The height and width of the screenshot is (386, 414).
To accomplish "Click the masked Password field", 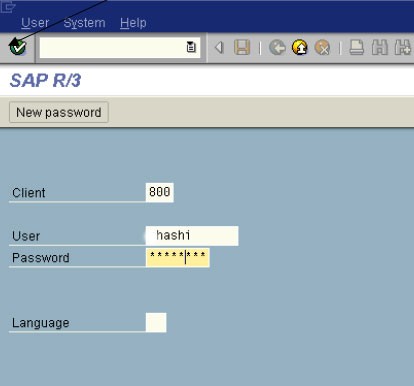I will coord(178,257).
